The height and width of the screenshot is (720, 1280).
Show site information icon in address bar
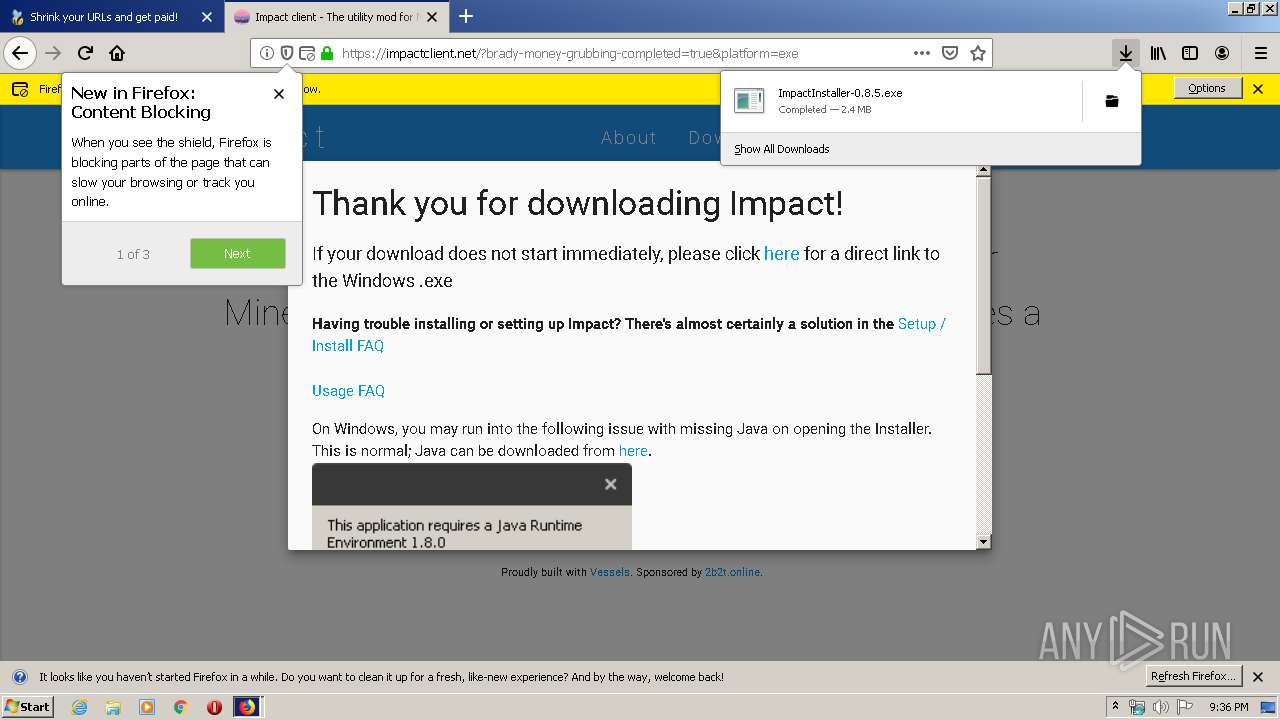coord(266,53)
